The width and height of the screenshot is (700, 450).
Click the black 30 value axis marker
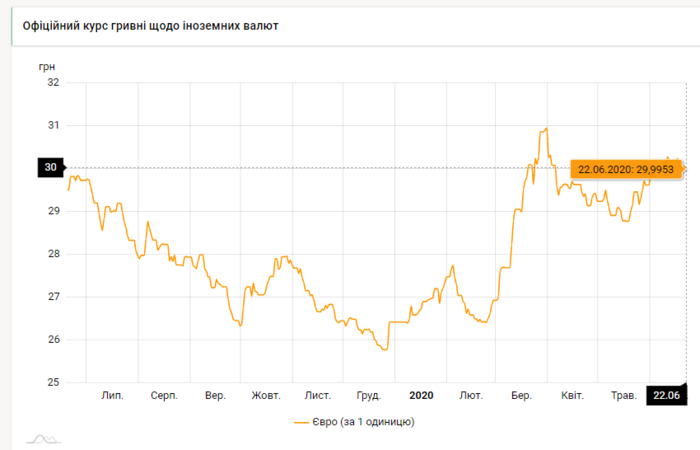(49, 168)
